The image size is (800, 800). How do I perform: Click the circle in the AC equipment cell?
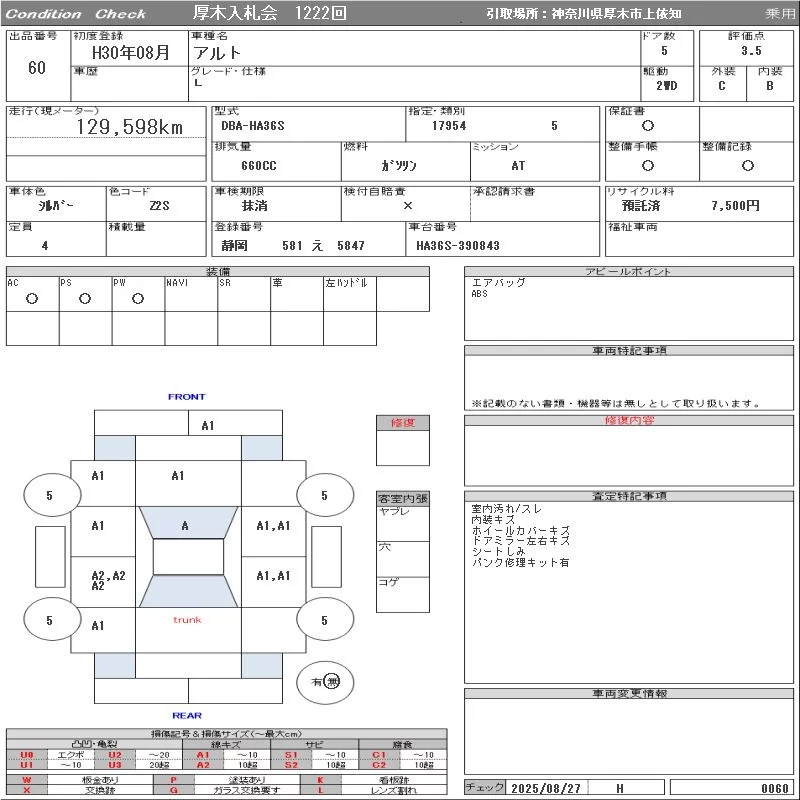32,298
